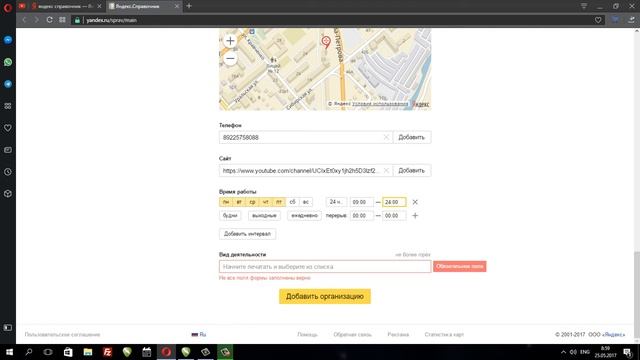The height and width of the screenshot is (360, 640).
Task: Zoom in on the map with plus
Action: click(230, 41)
